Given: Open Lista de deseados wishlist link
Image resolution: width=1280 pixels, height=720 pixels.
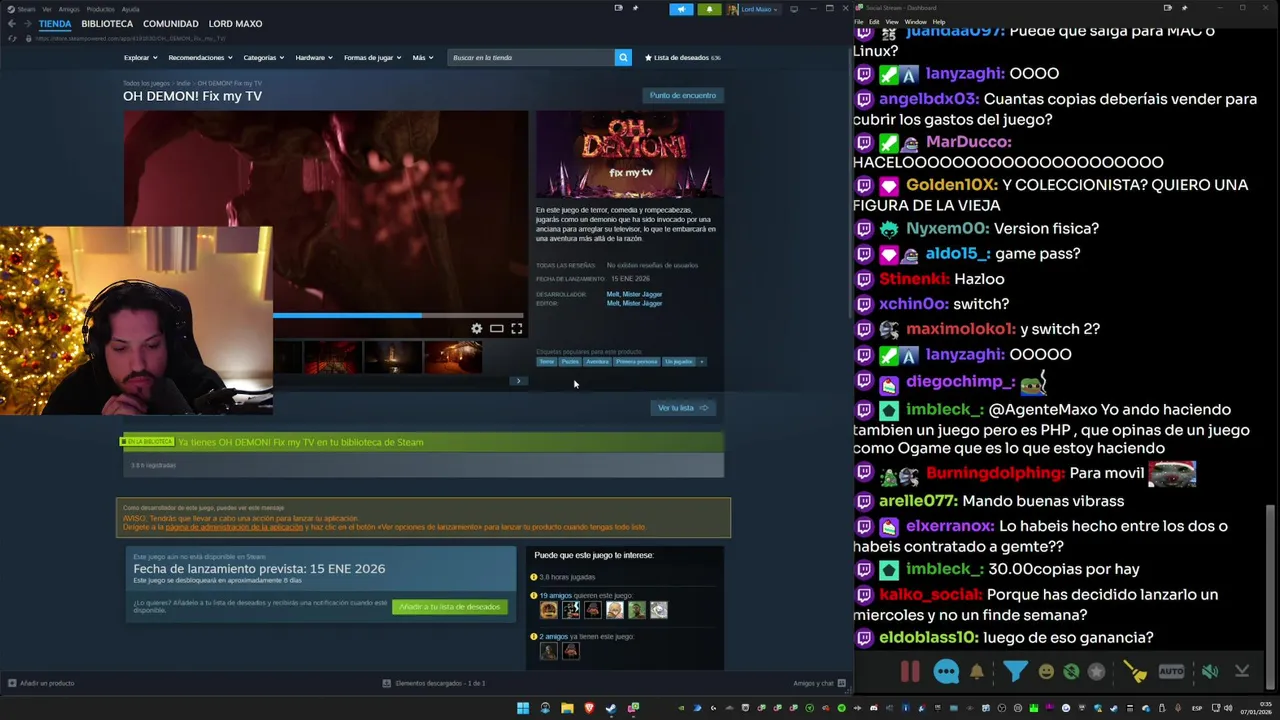Looking at the screenshot, I should pos(682,57).
